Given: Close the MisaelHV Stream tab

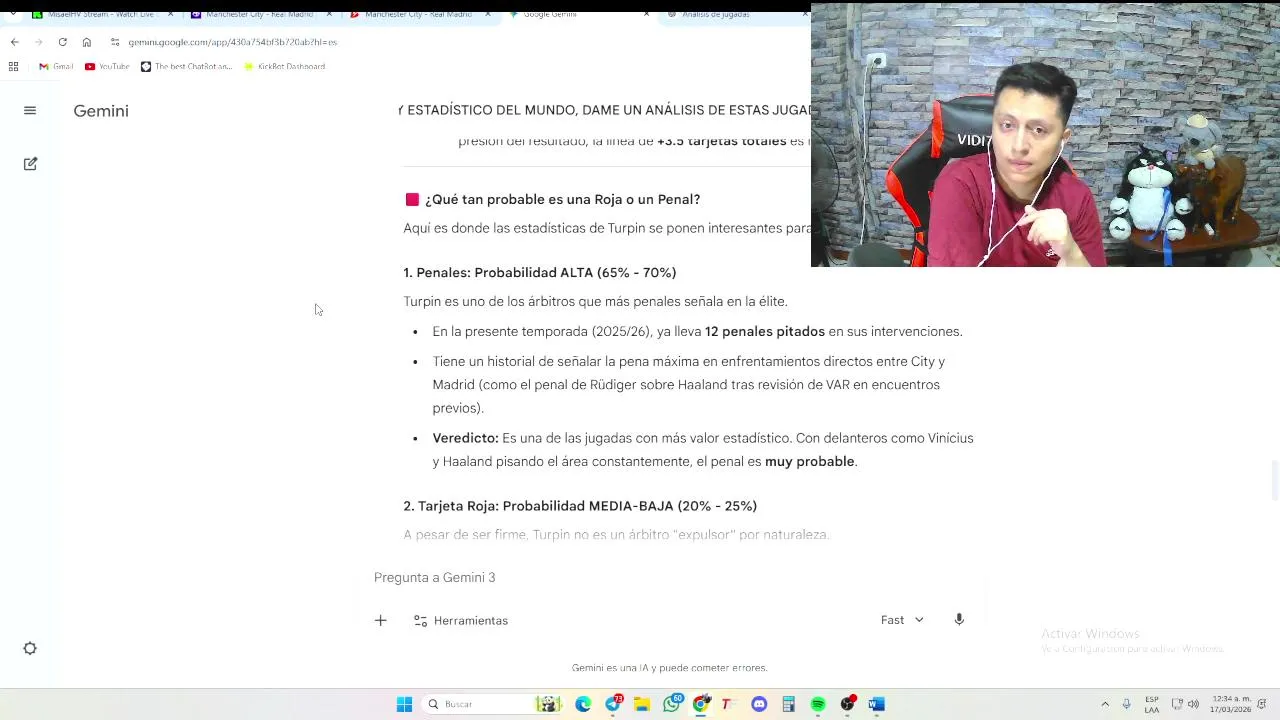Looking at the screenshot, I should 170,14.
